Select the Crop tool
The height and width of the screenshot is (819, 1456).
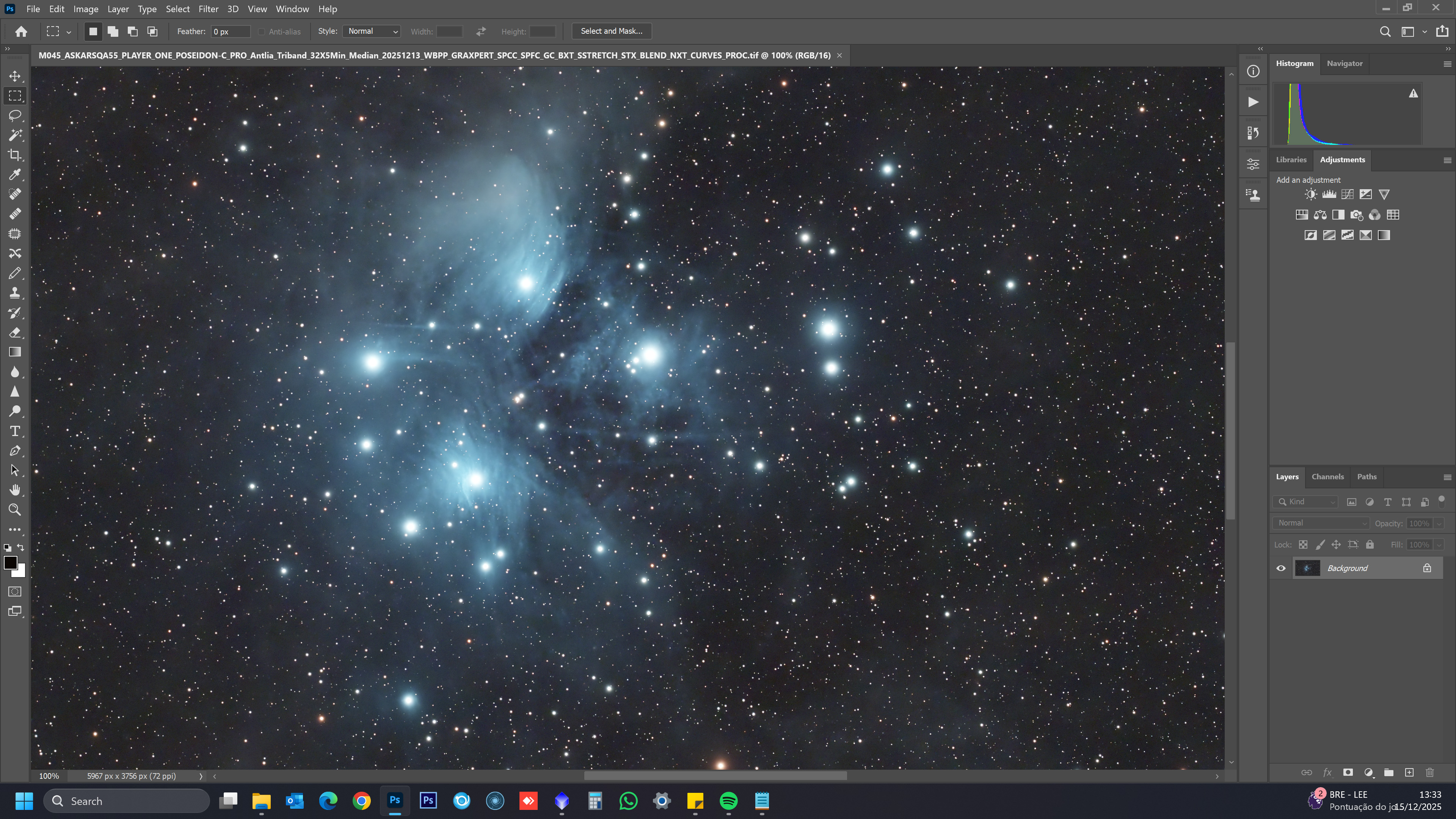[15, 155]
